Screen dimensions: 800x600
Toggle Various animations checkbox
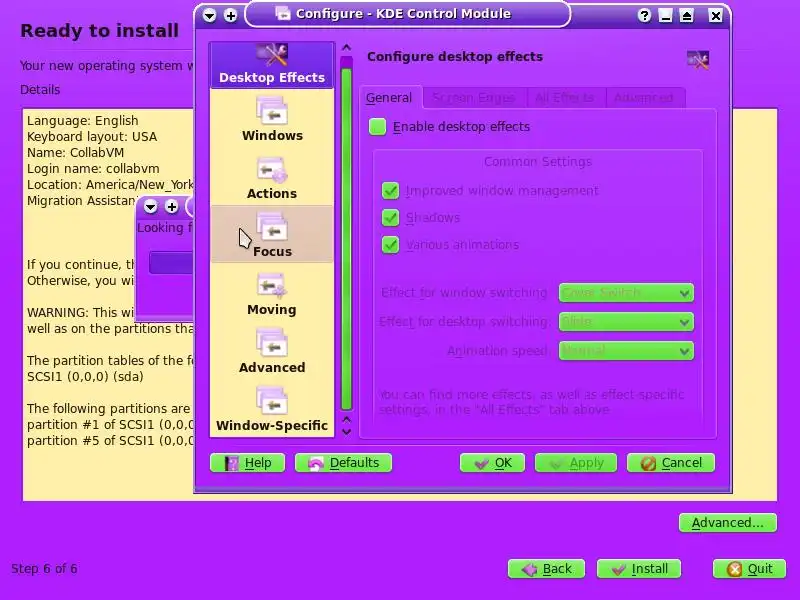tap(391, 245)
